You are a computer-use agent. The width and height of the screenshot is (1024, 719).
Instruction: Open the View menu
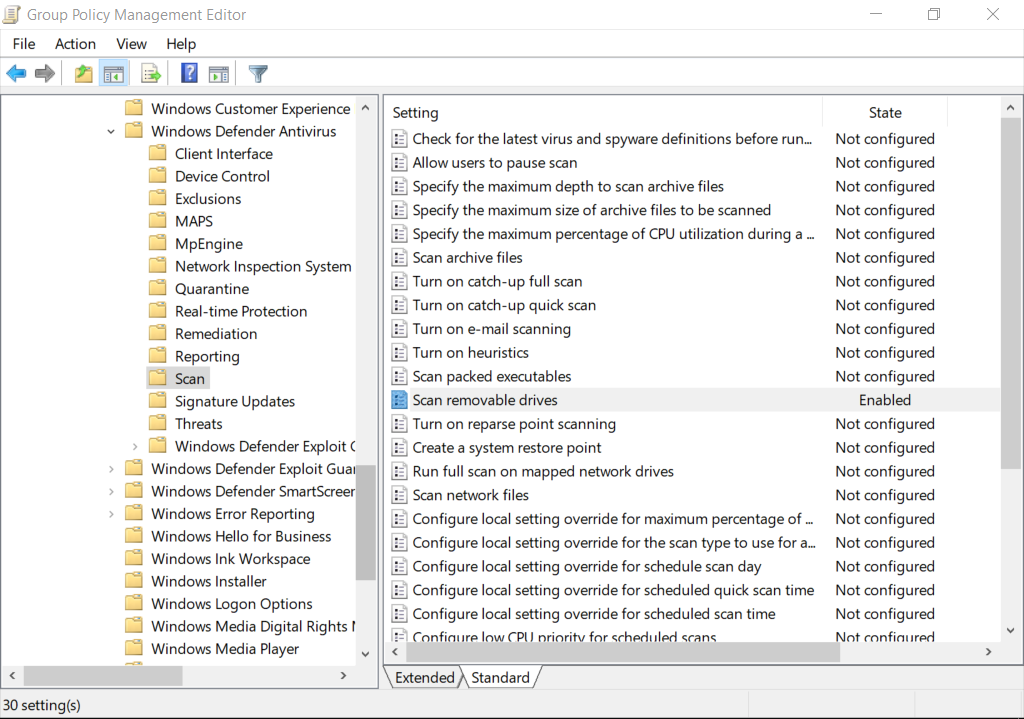click(x=131, y=44)
